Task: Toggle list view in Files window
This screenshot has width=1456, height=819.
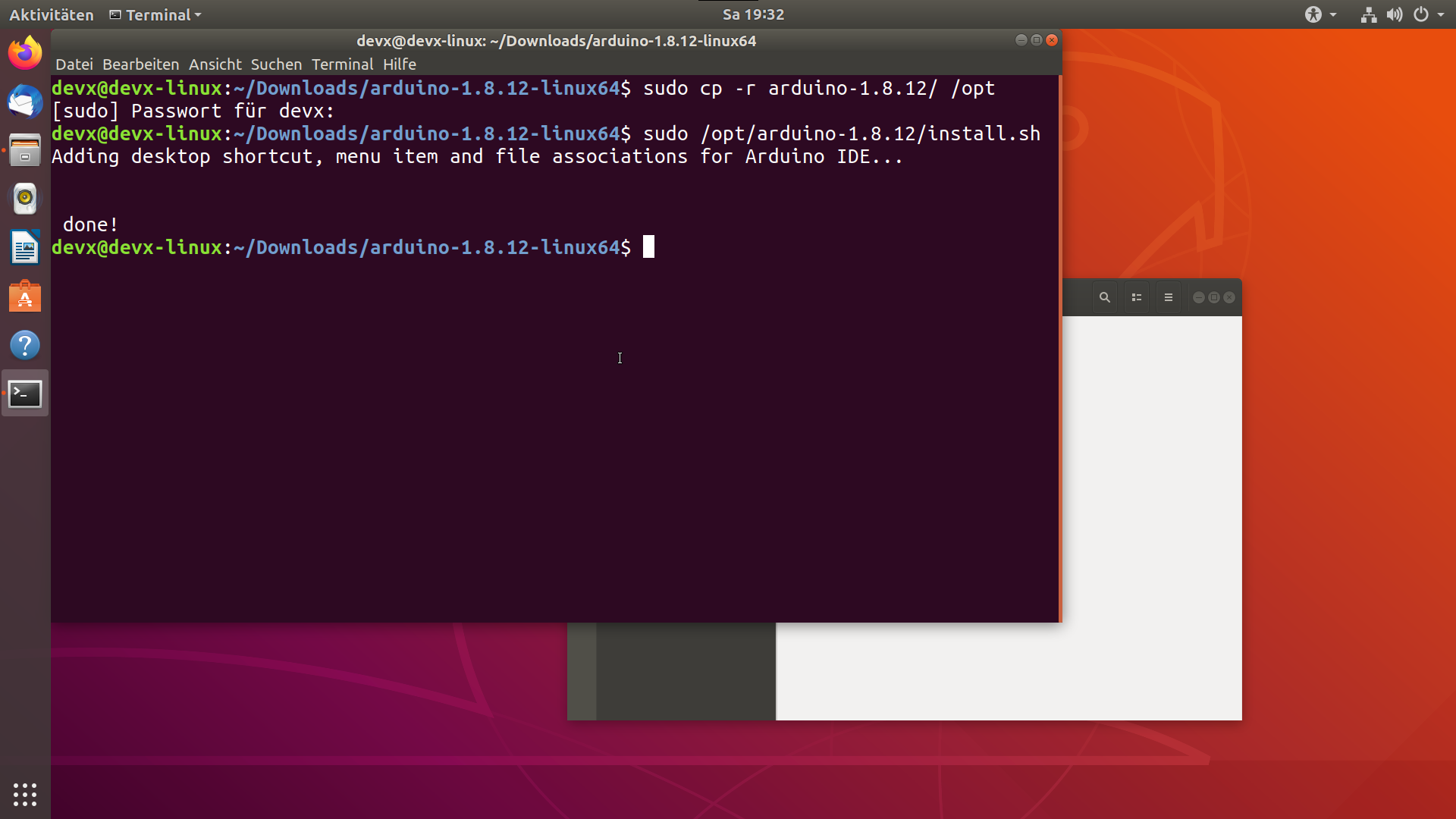Action: pyautogui.click(x=1137, y=297)
